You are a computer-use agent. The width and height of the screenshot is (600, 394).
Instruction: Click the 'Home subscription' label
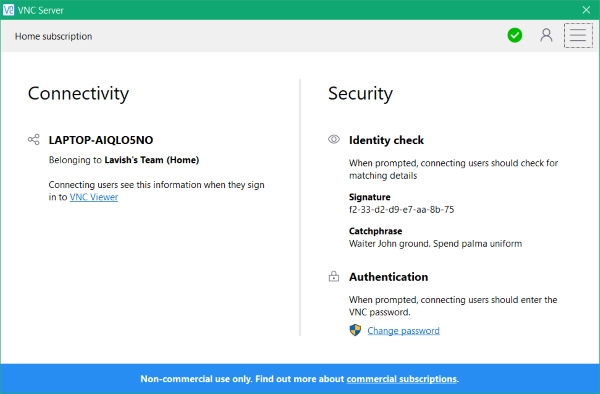(x=54, y=36)
